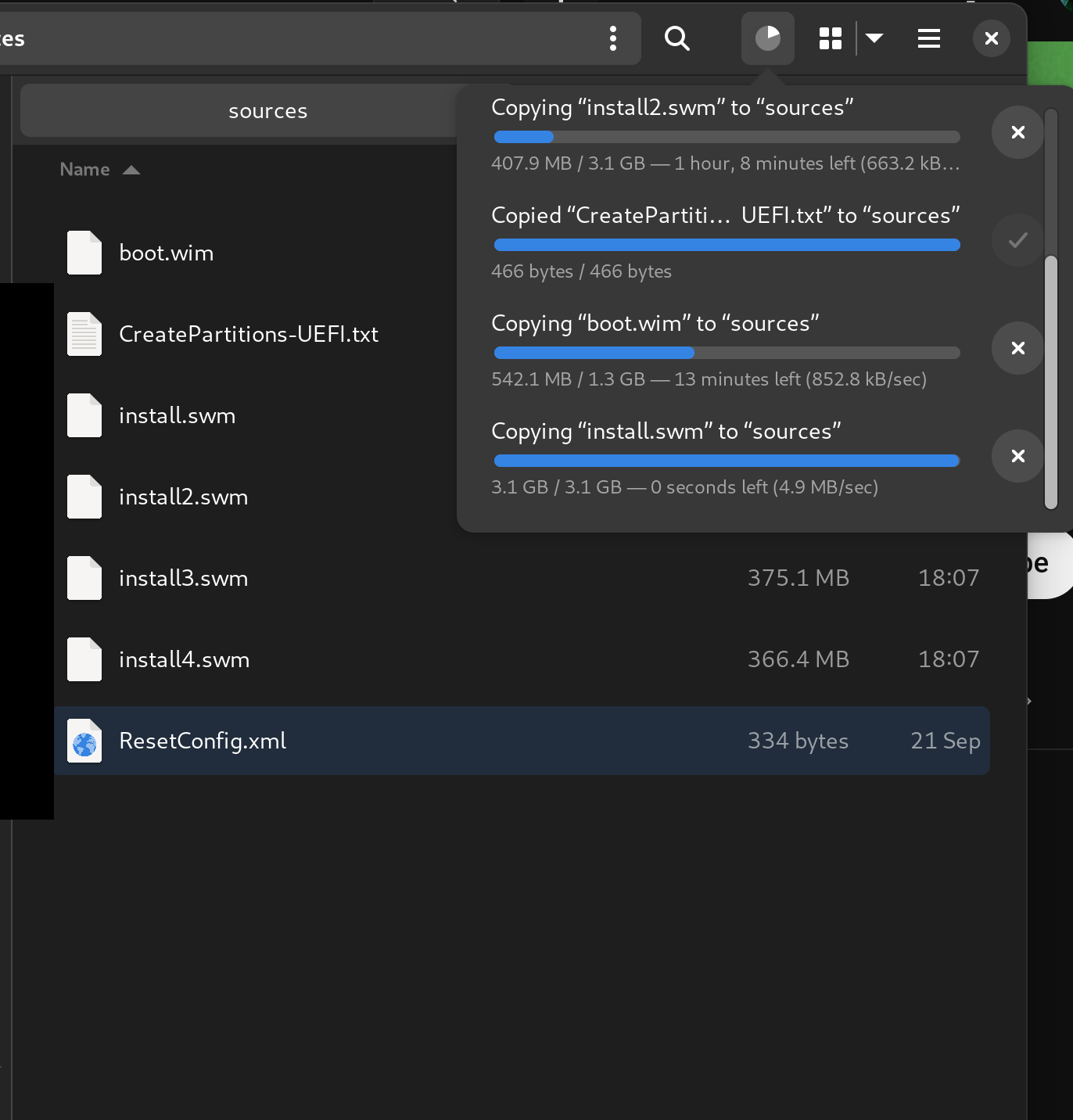Click the operations popover scrollbar
Image resolution: width=1073 pixels, height=1120 pixels.
click(x=1051, y=382)
